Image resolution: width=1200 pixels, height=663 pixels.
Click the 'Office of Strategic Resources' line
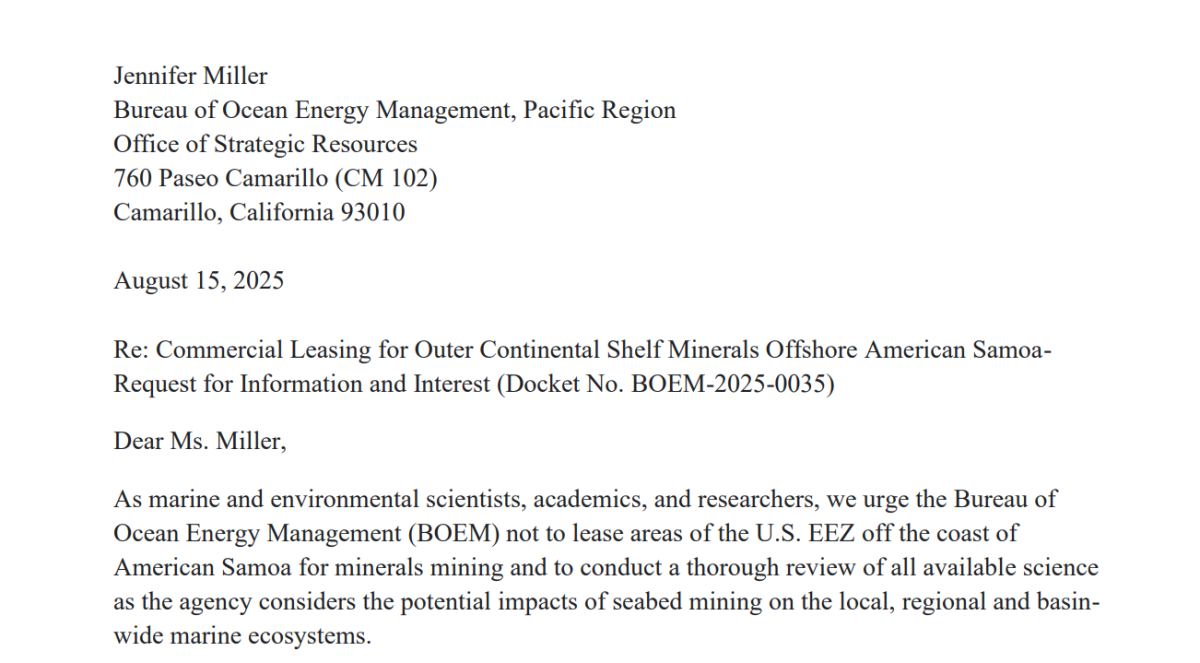point(265,144)
